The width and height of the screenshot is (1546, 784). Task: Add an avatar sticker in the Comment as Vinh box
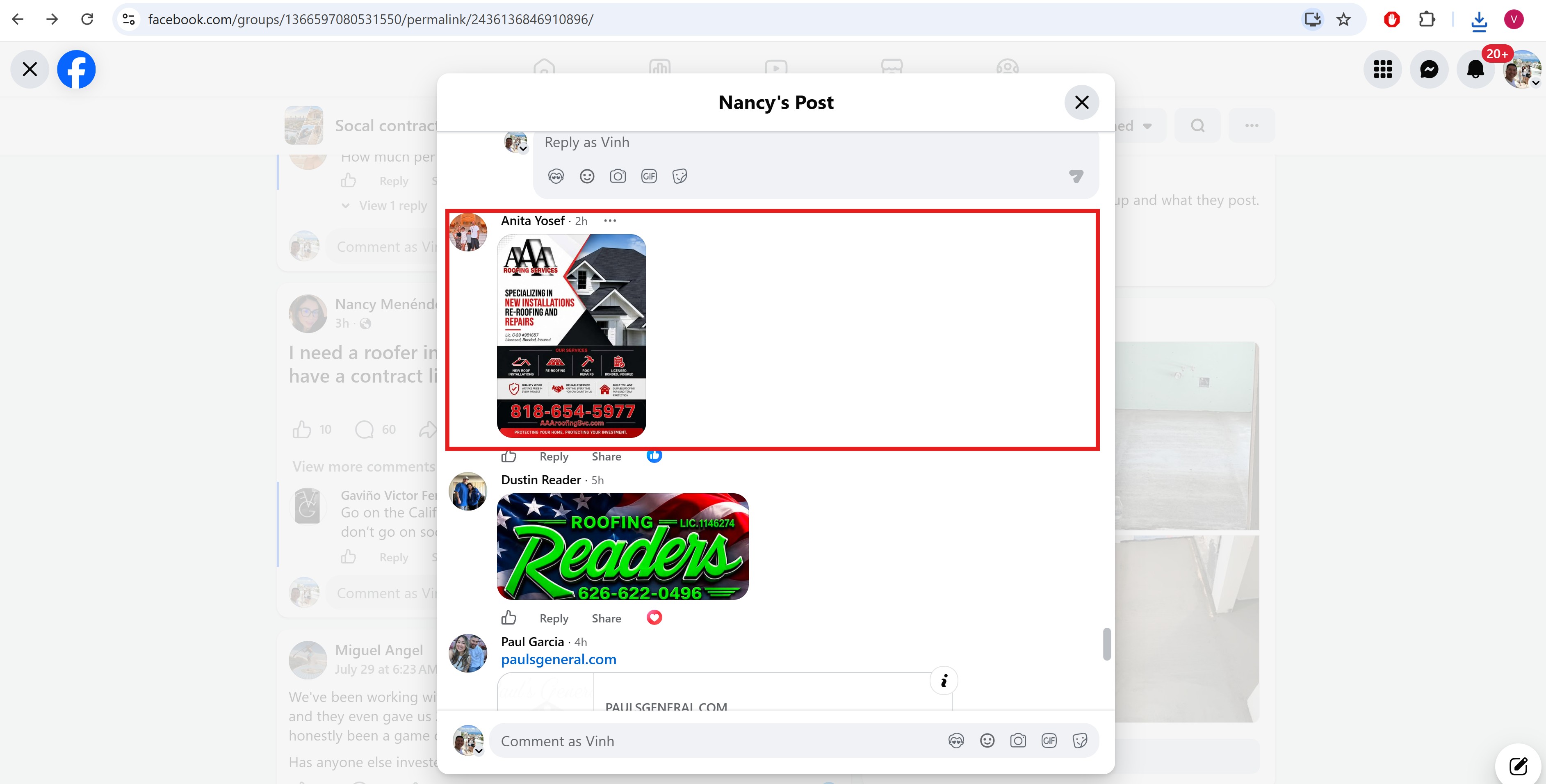956,741
